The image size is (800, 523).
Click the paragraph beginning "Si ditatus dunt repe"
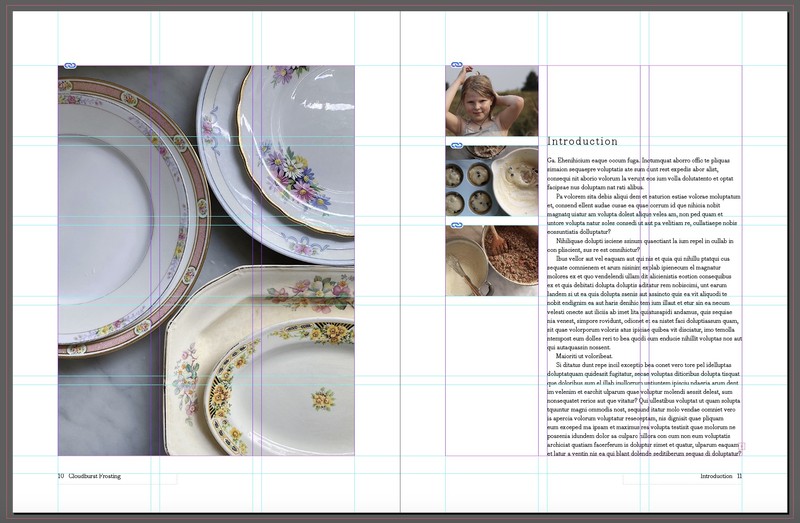click(x=644, y=409)
